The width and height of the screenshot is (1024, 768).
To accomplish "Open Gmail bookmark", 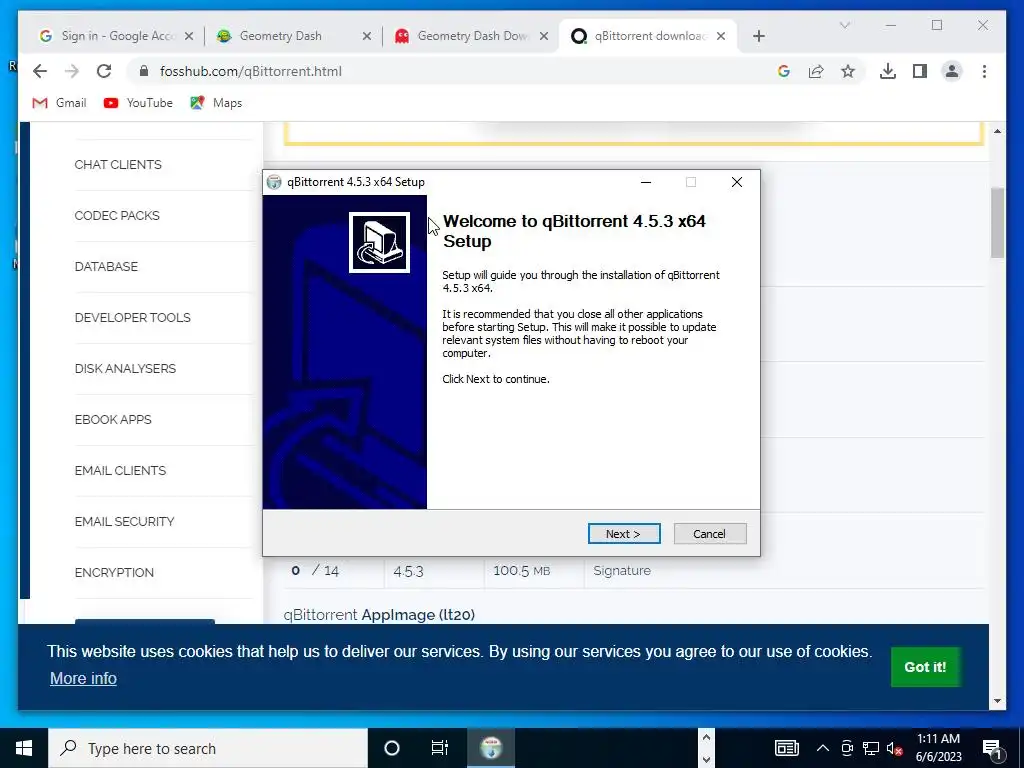I will click(59, 103).
